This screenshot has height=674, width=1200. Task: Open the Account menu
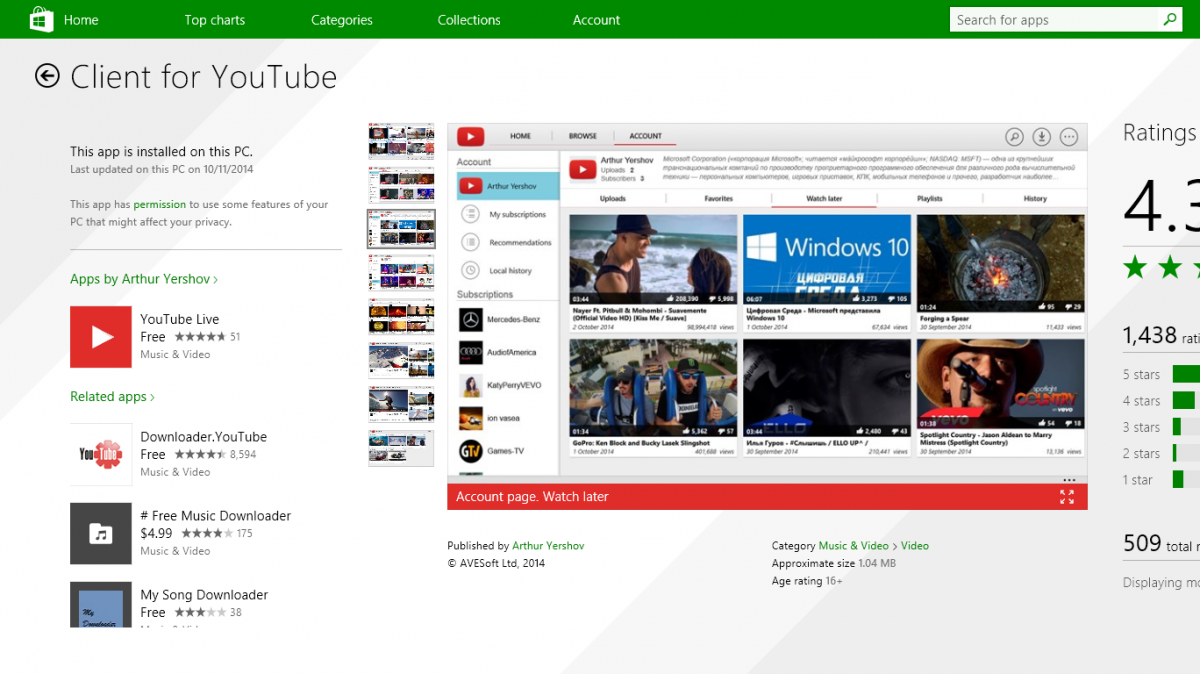tap(596, 20)
